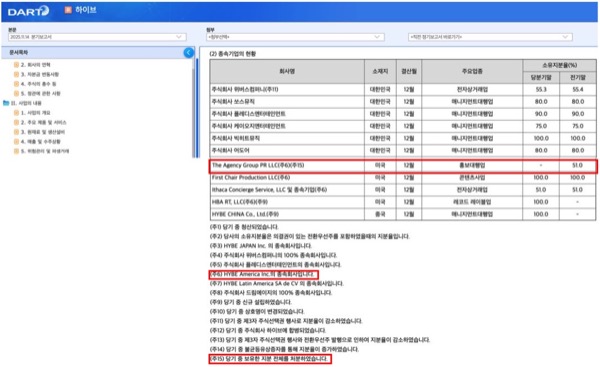The image size is (600, 367).
Task: Click the icon beside the 하이브 title
Action: [x=68, y=10]
